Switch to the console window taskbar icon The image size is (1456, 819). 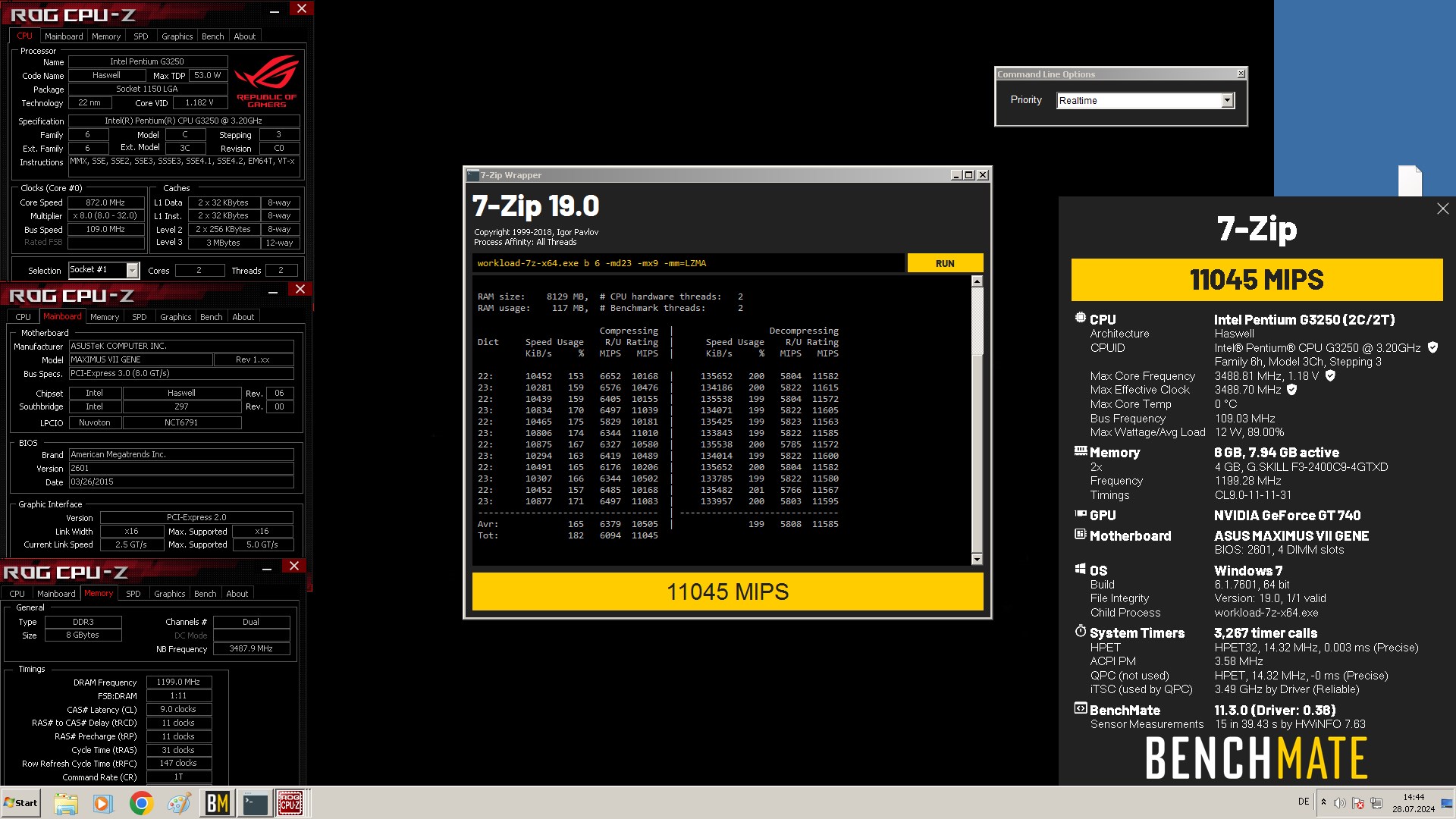[x=255, y=803]
